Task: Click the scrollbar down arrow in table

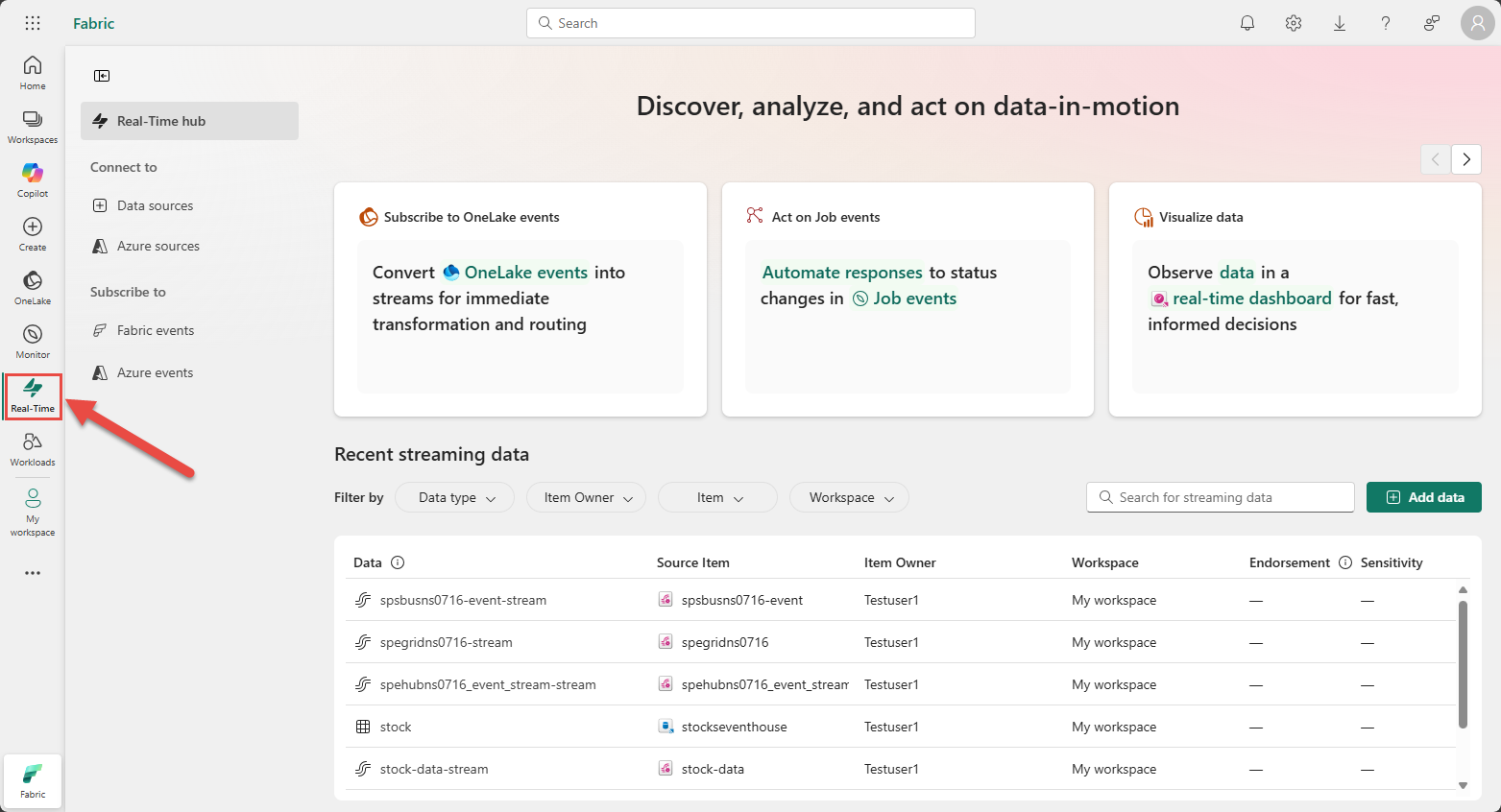Action: [x=1463, y=785]
